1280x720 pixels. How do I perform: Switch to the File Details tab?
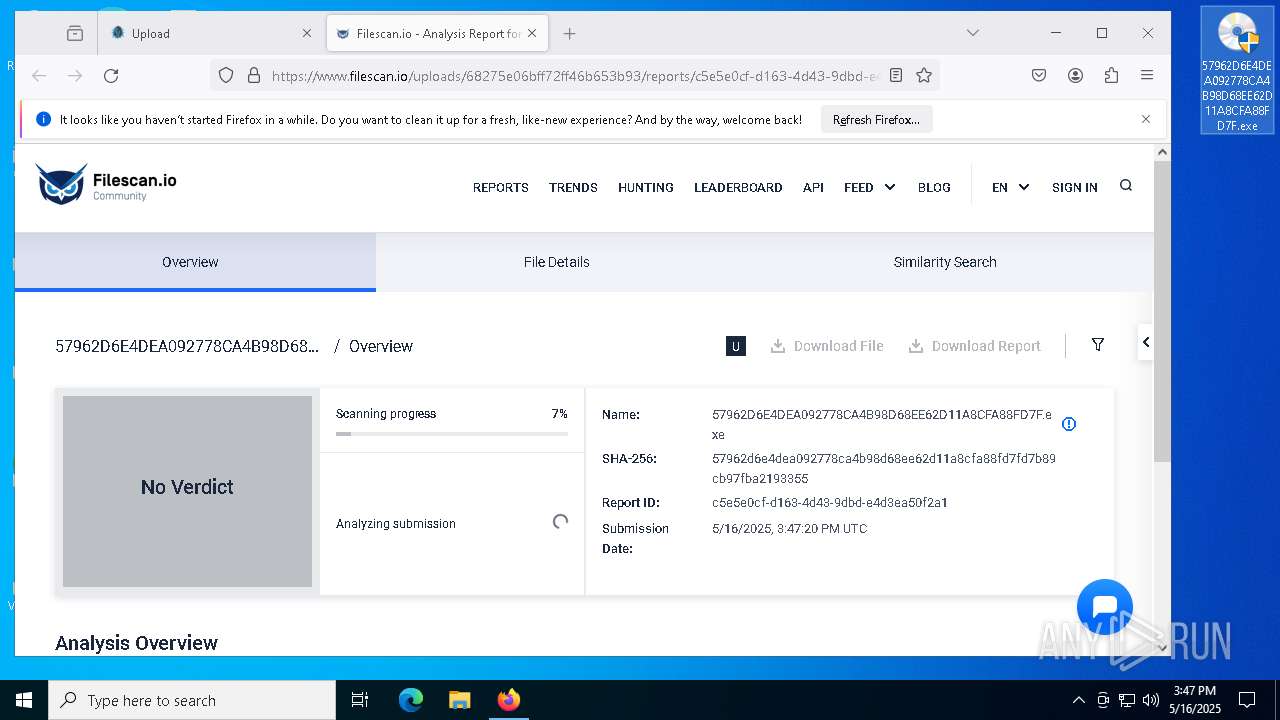556,262
